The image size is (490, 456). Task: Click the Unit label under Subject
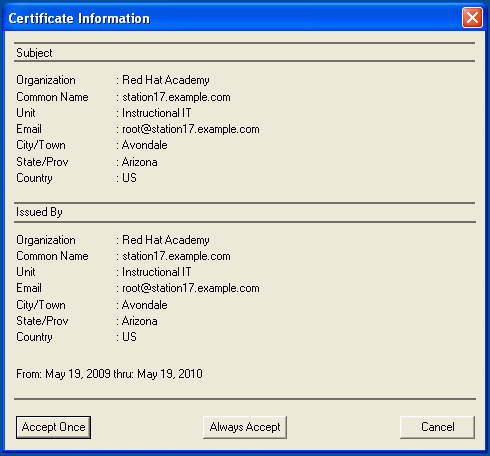pyautogui.click(x=26, y=113)
